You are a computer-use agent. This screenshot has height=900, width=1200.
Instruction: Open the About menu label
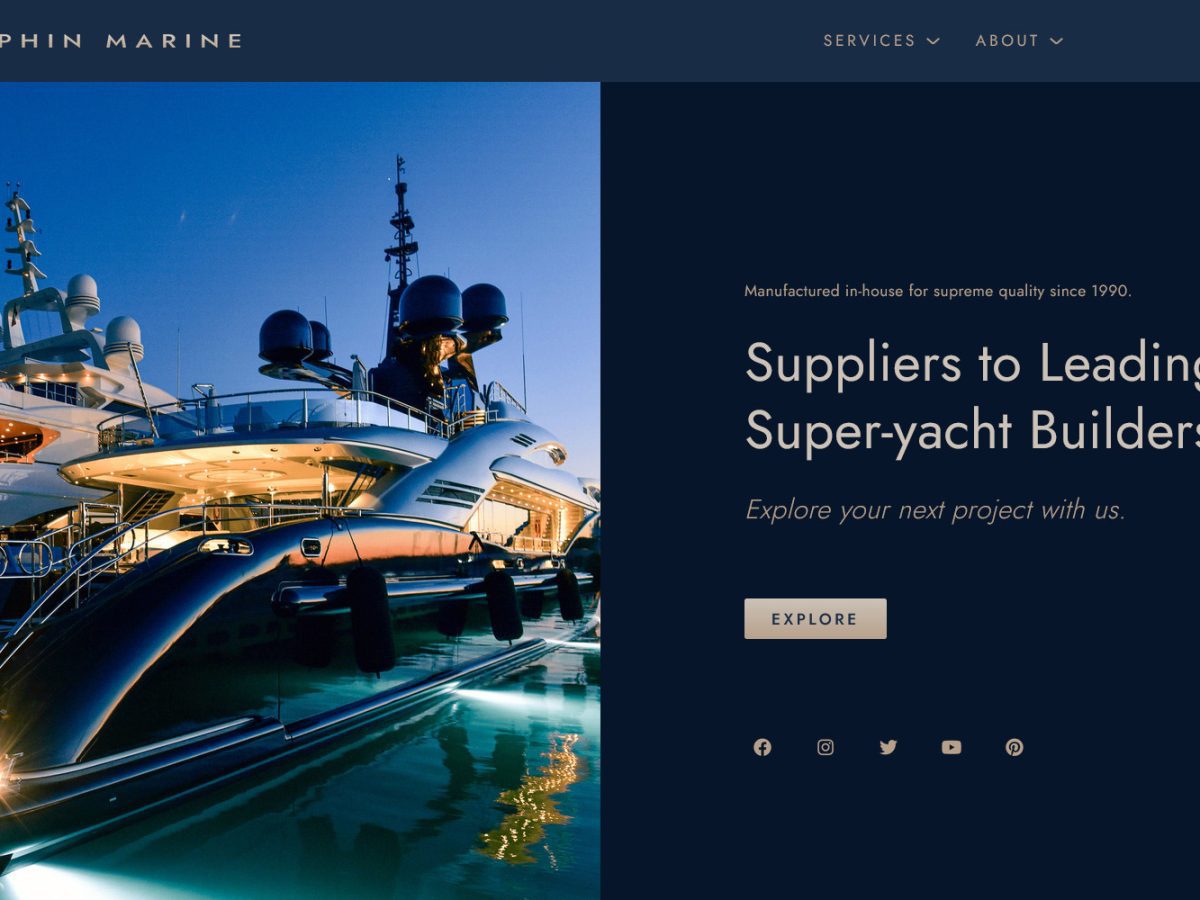tap(1007, 41)
